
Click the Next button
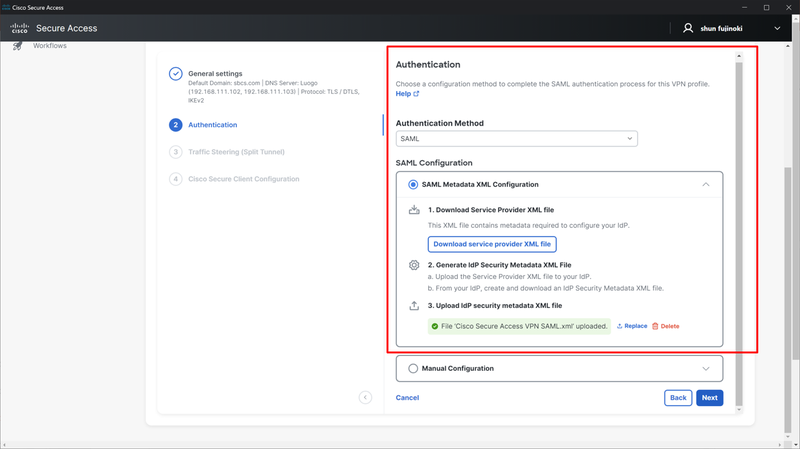[x=710, y=398]
